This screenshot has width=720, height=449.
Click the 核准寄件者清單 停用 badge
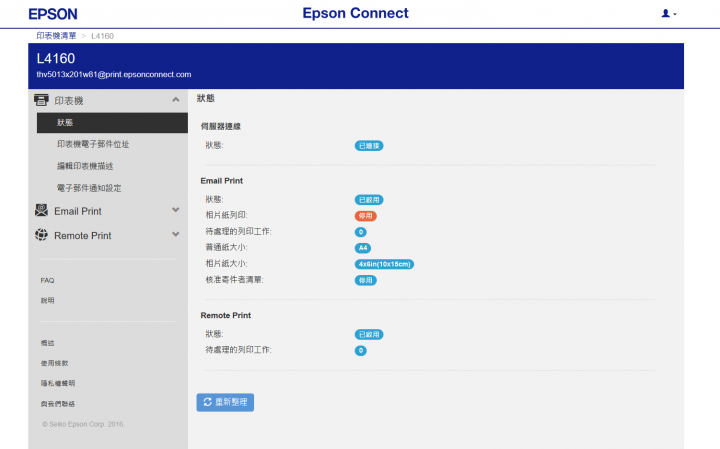(366, 280)
